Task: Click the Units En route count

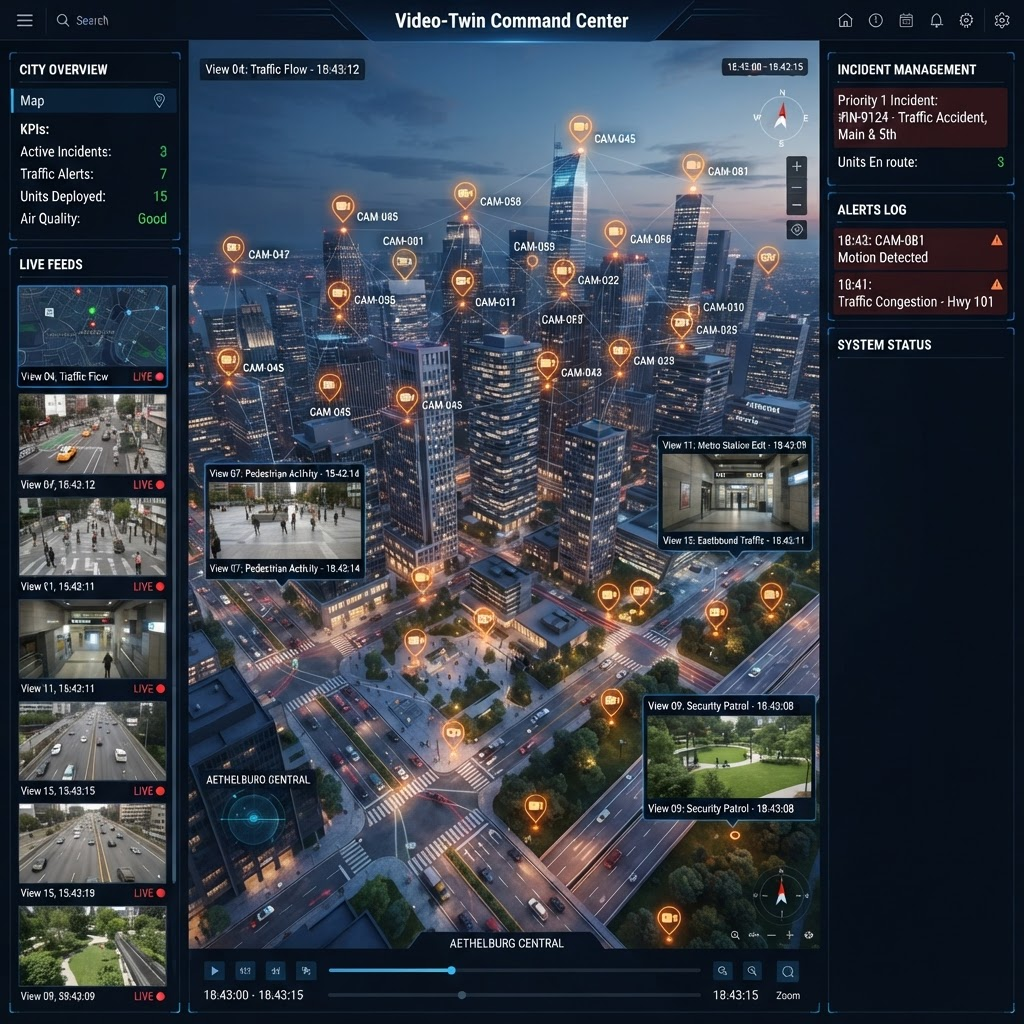Action: (1000, 162)
